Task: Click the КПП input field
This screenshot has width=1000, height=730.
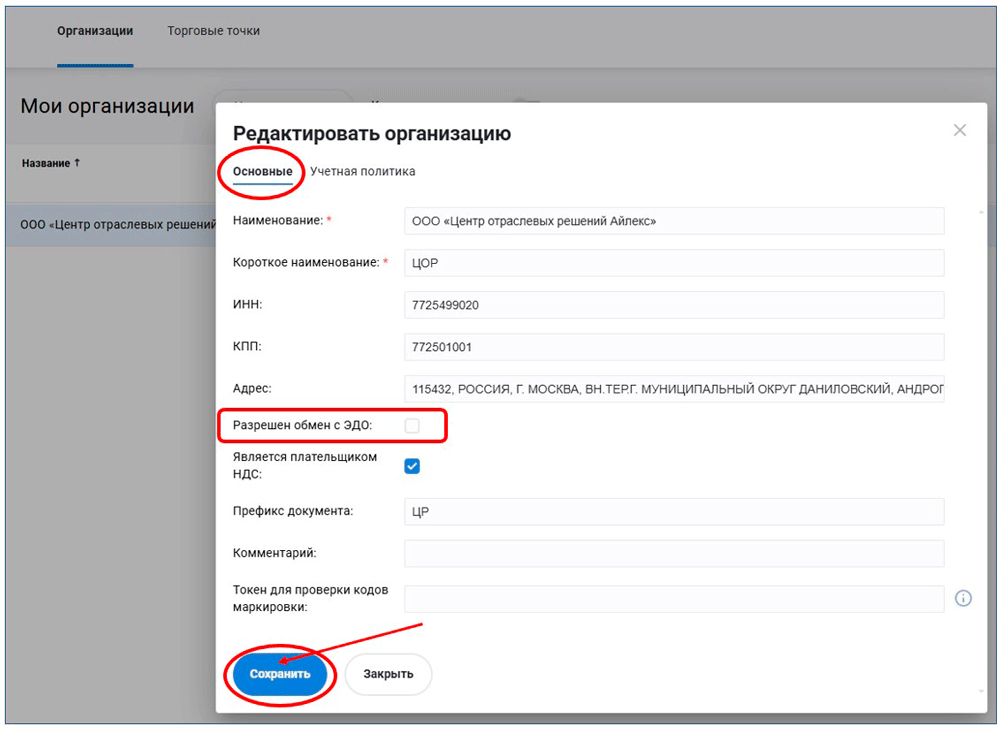Action: click(x=673, y=347)
